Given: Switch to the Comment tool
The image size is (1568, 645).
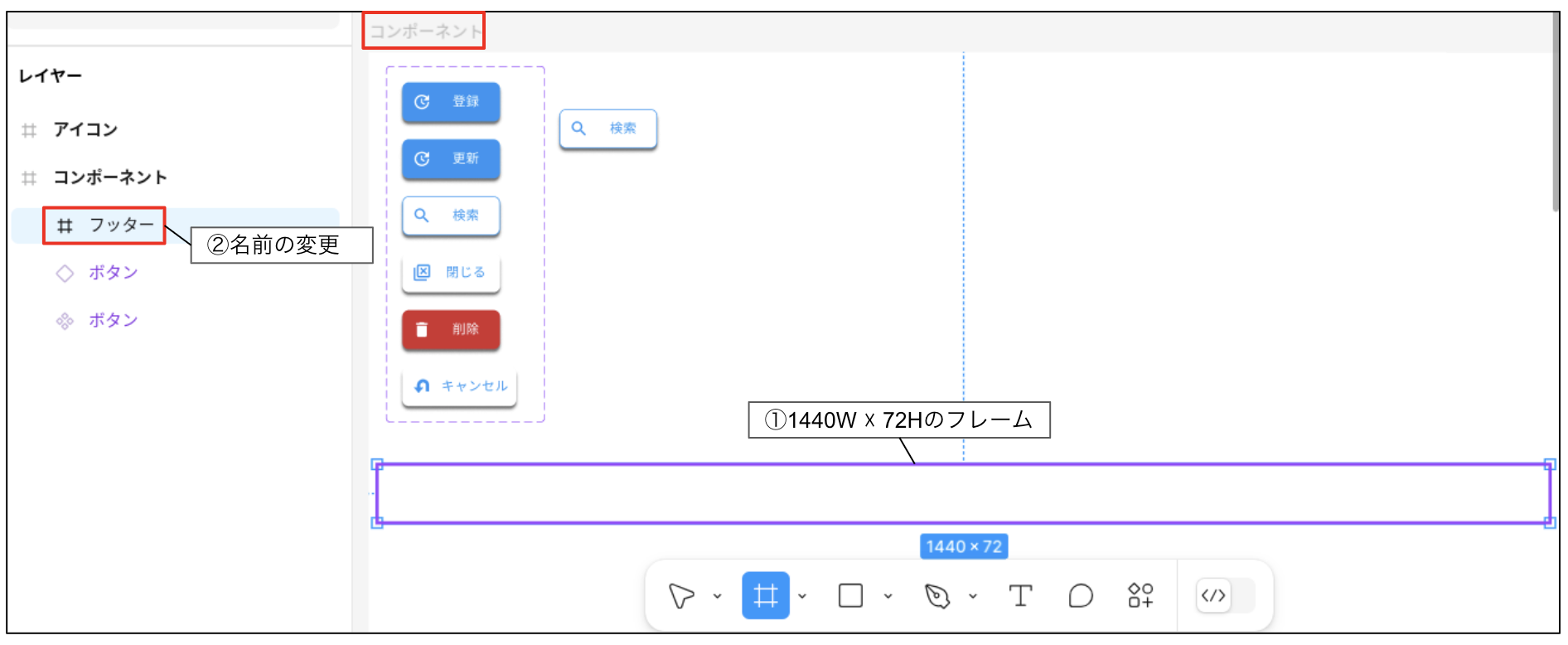Looking at the screenshot, I should pos(1081,595).
